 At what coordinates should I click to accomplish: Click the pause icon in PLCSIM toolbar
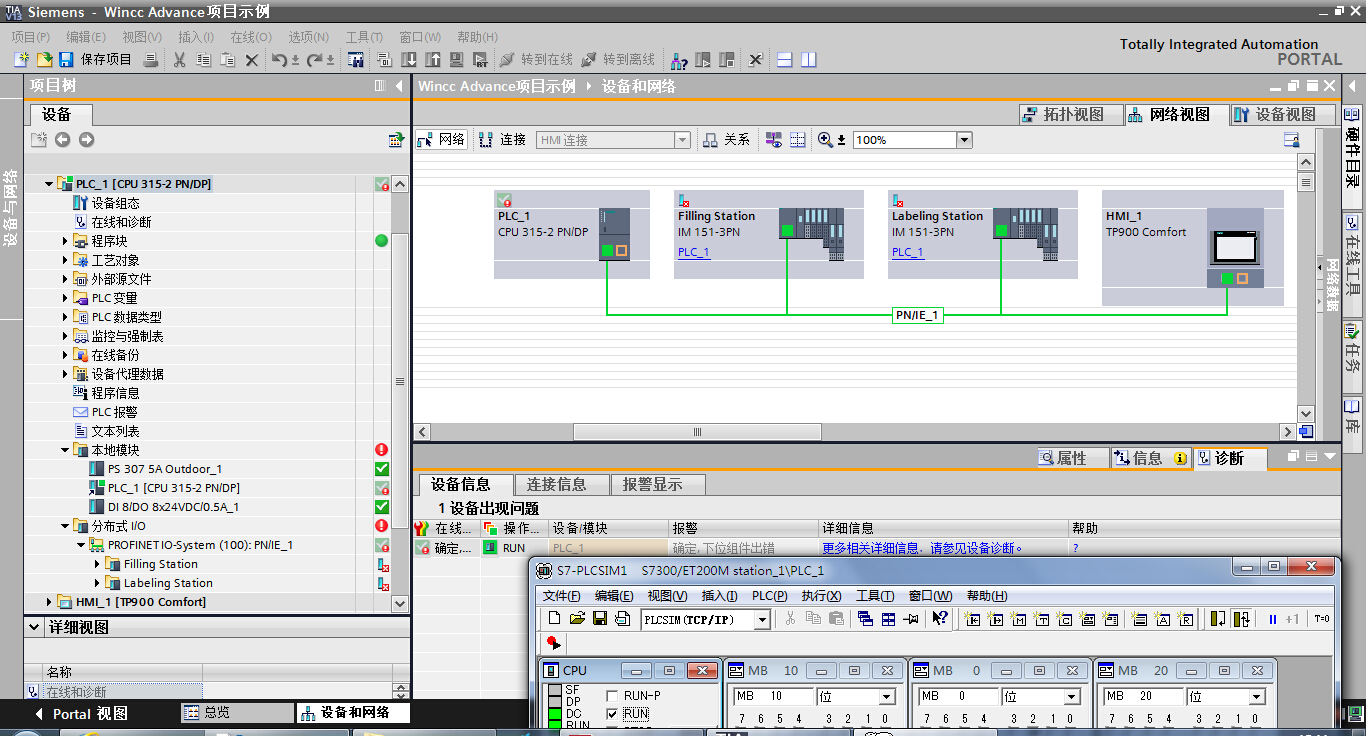coord(1273,619)
